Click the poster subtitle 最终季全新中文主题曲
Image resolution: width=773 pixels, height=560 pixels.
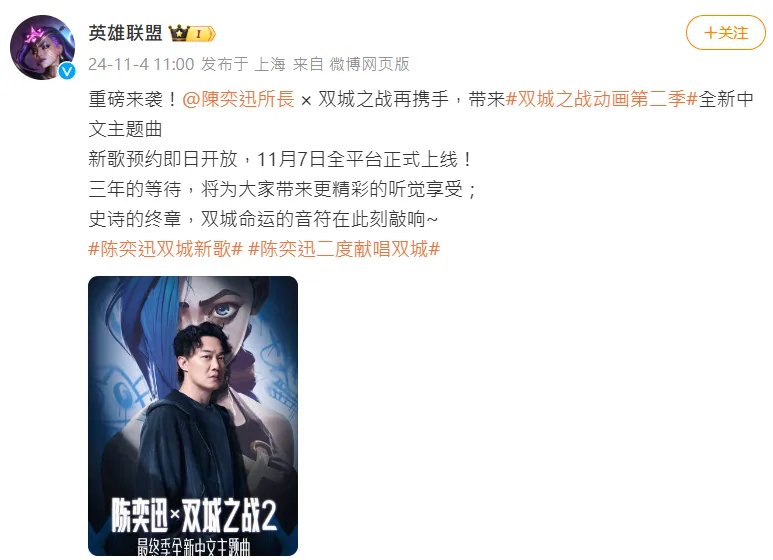194,547
